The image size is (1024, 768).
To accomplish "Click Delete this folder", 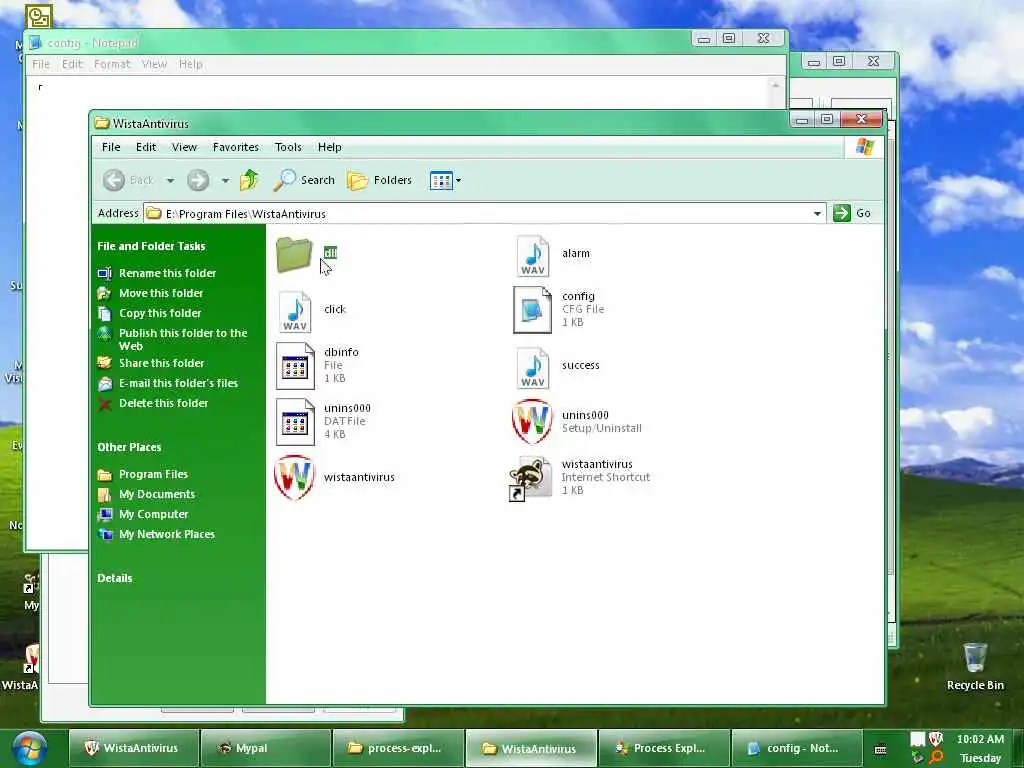I will coord(163,403).
